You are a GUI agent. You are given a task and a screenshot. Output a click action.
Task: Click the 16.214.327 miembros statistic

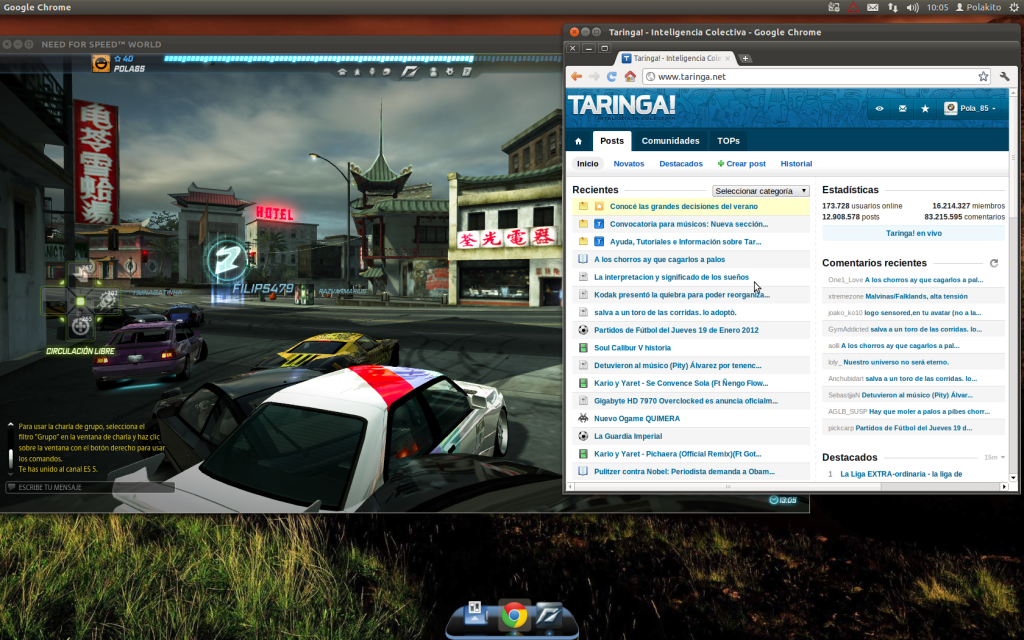point(968,206)
